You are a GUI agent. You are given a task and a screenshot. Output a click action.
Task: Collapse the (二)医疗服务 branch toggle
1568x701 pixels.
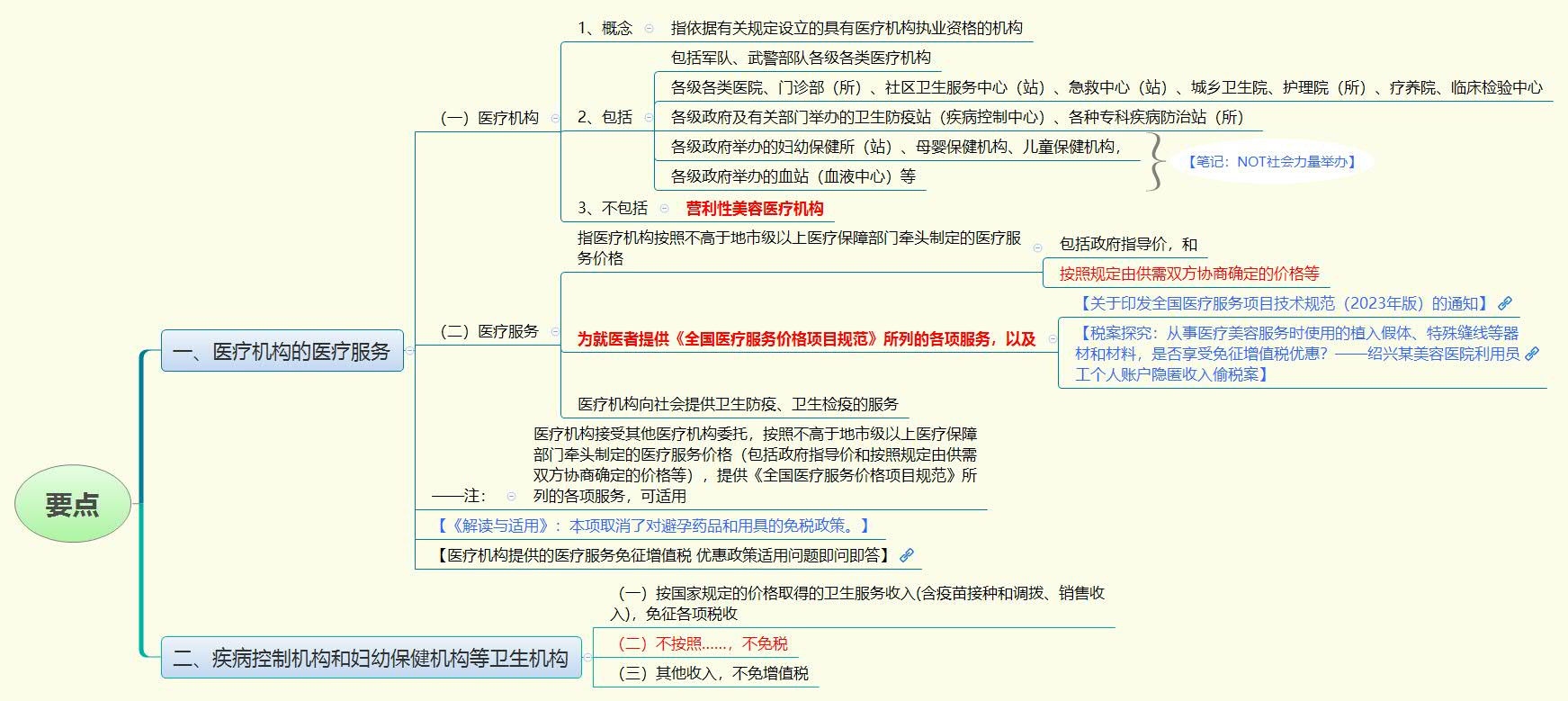click(555, 332)
